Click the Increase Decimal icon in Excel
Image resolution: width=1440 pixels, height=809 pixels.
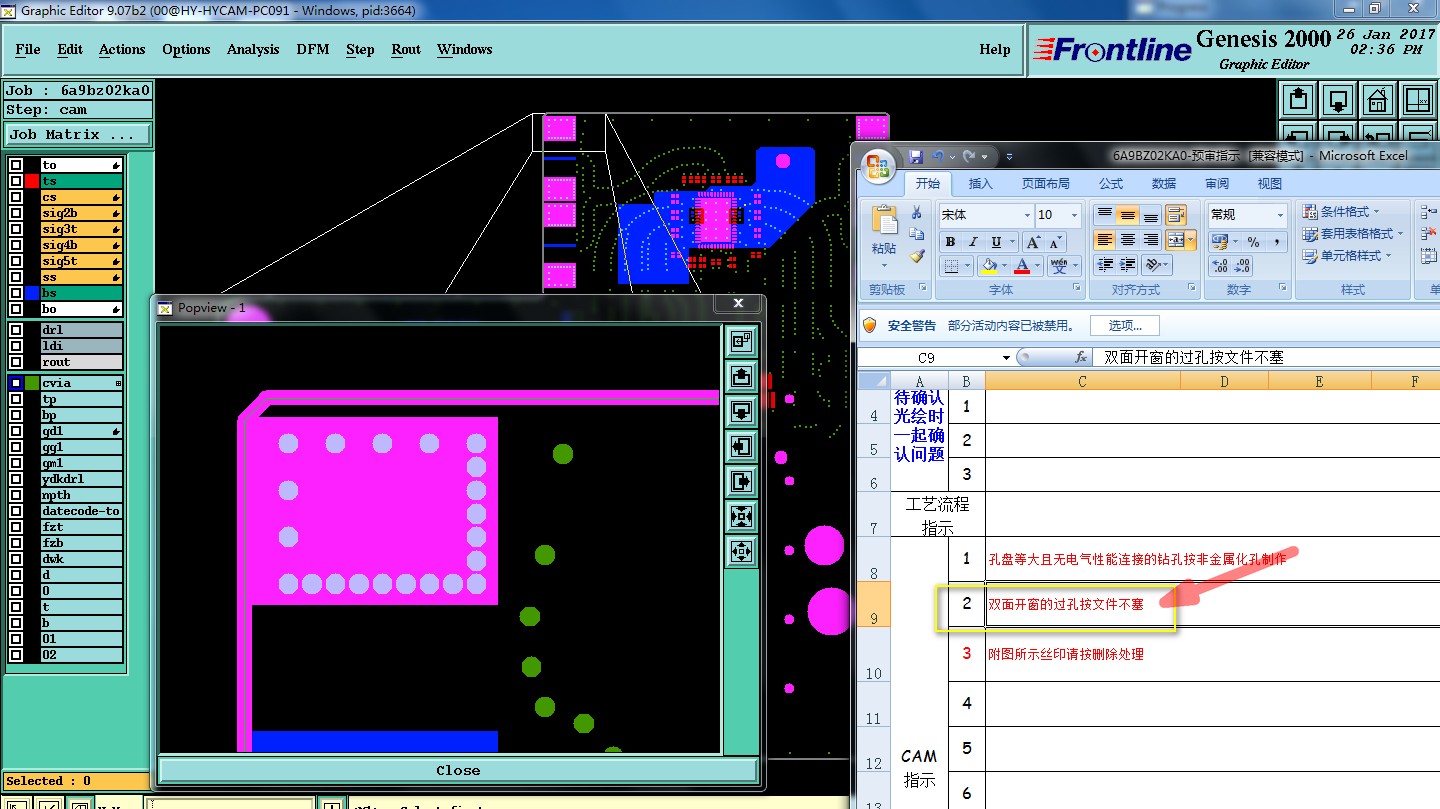point(1220,266)
